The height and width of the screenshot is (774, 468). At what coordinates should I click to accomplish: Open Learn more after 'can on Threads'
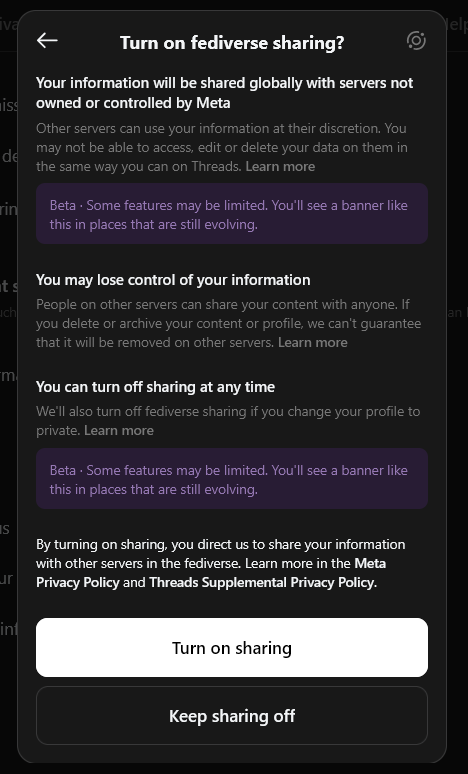point(280,166)
